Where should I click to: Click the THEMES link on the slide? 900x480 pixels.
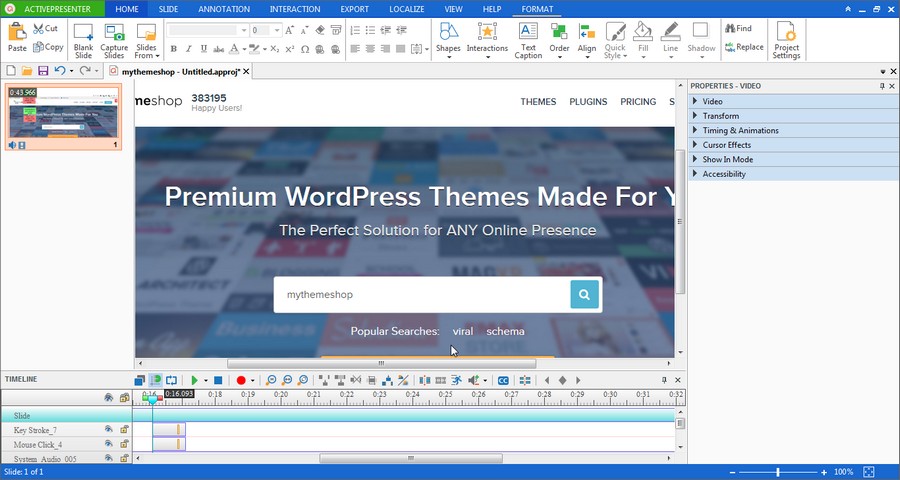point(538,102)
